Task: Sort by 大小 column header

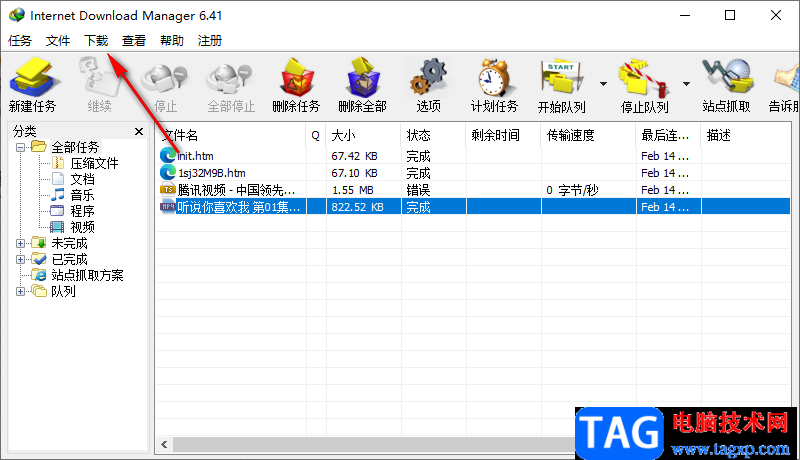Action: (363, 136)
